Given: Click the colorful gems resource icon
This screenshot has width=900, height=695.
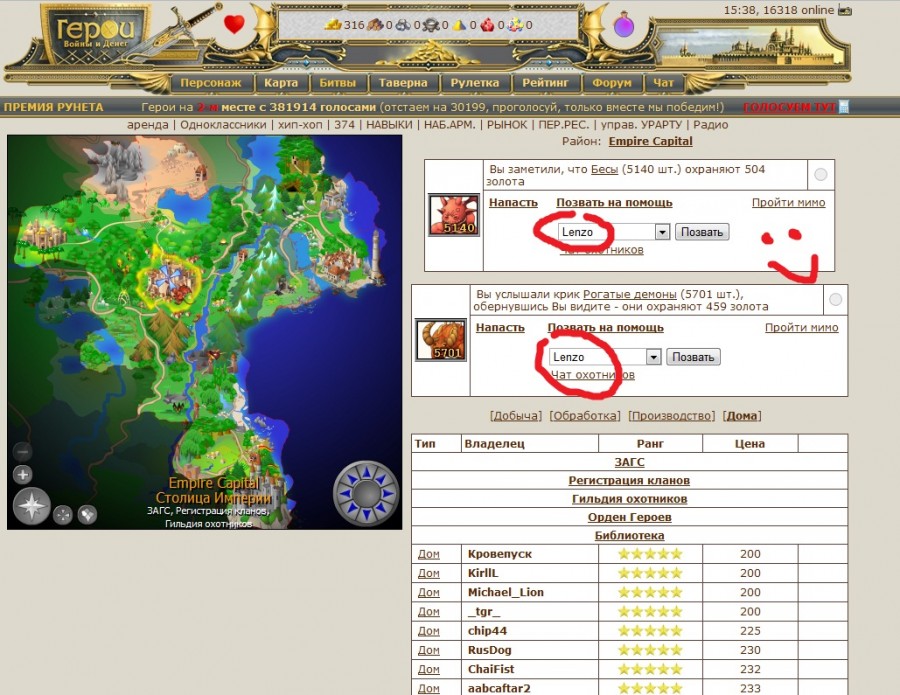Looking at the screenshot, I should tap(515, 25).
